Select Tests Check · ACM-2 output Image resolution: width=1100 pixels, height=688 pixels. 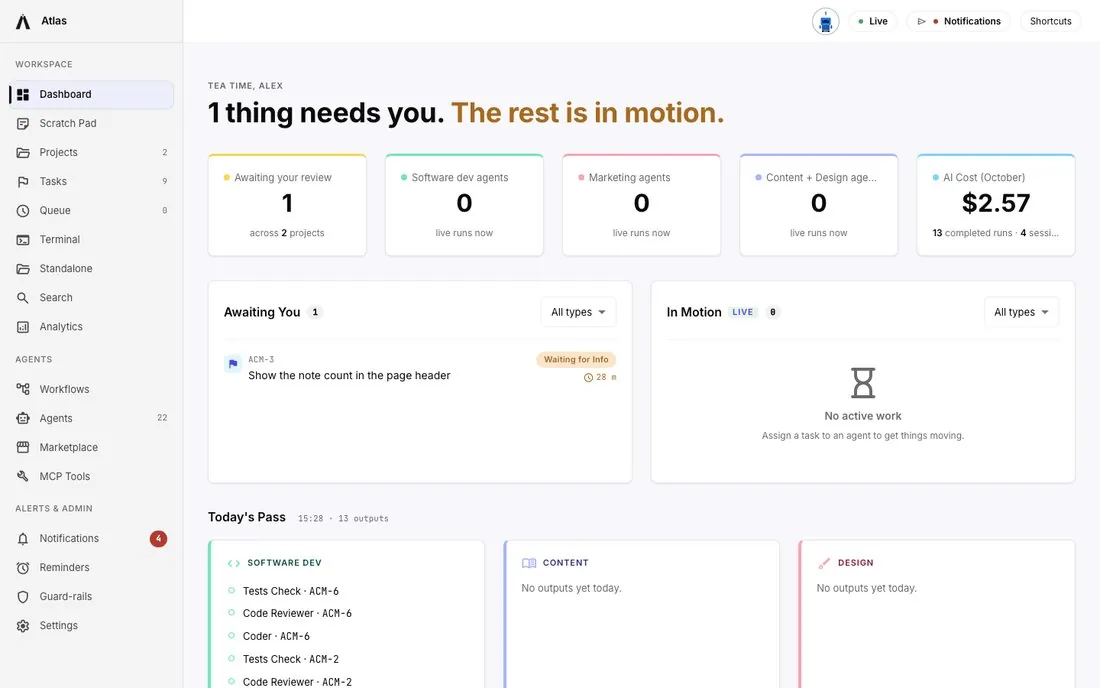tap(290, 659)
